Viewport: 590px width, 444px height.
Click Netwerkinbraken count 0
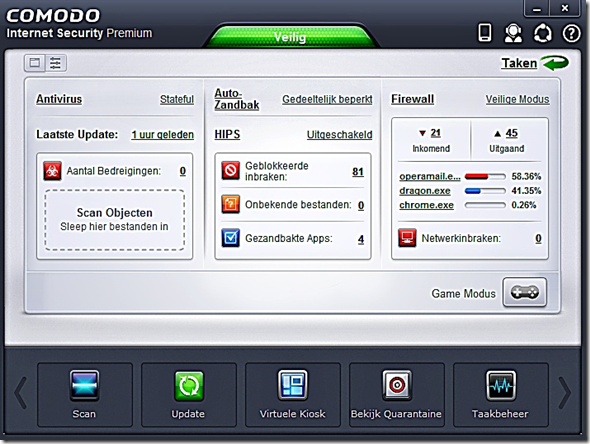[538, 239]
